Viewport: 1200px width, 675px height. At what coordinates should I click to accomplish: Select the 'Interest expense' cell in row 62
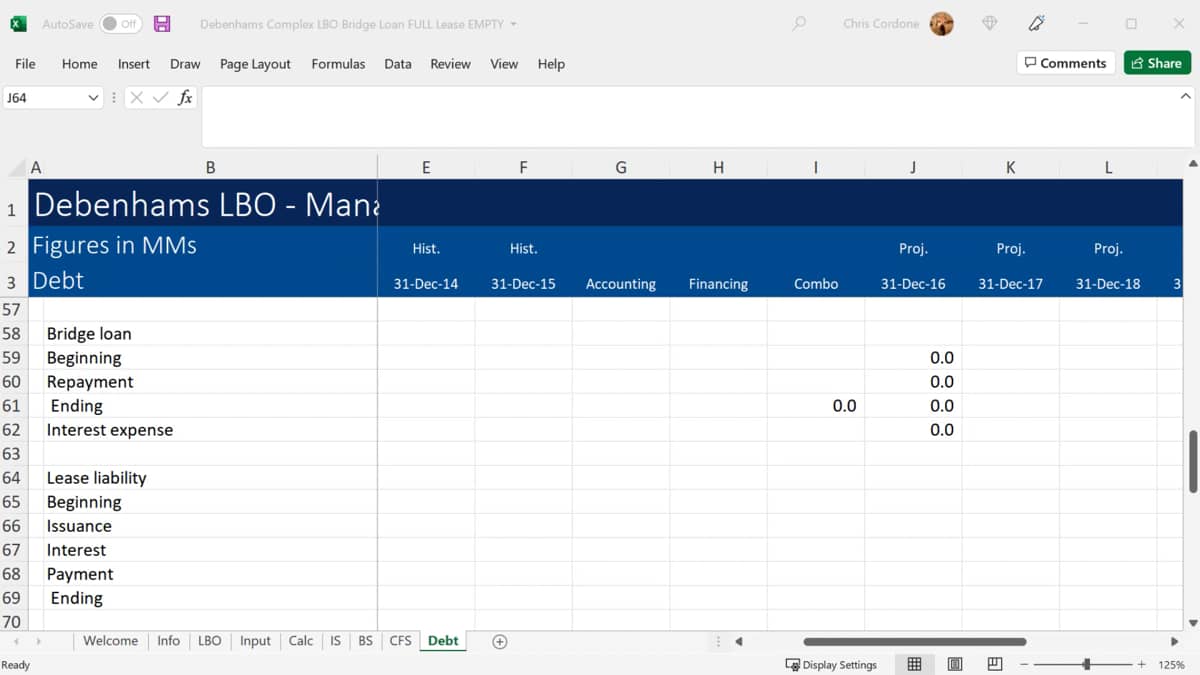109,430
